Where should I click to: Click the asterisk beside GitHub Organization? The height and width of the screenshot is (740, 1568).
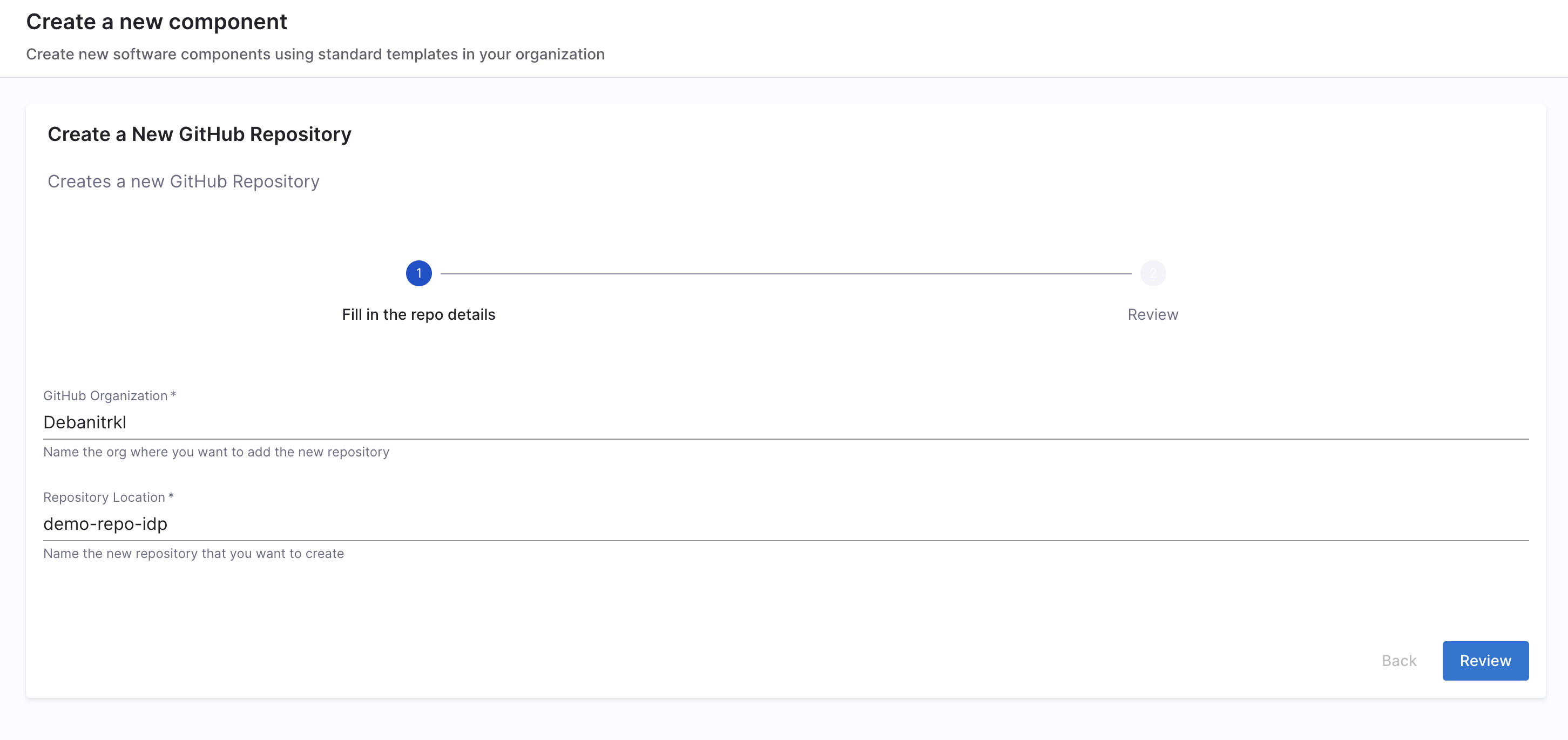(x=173, y=395)
